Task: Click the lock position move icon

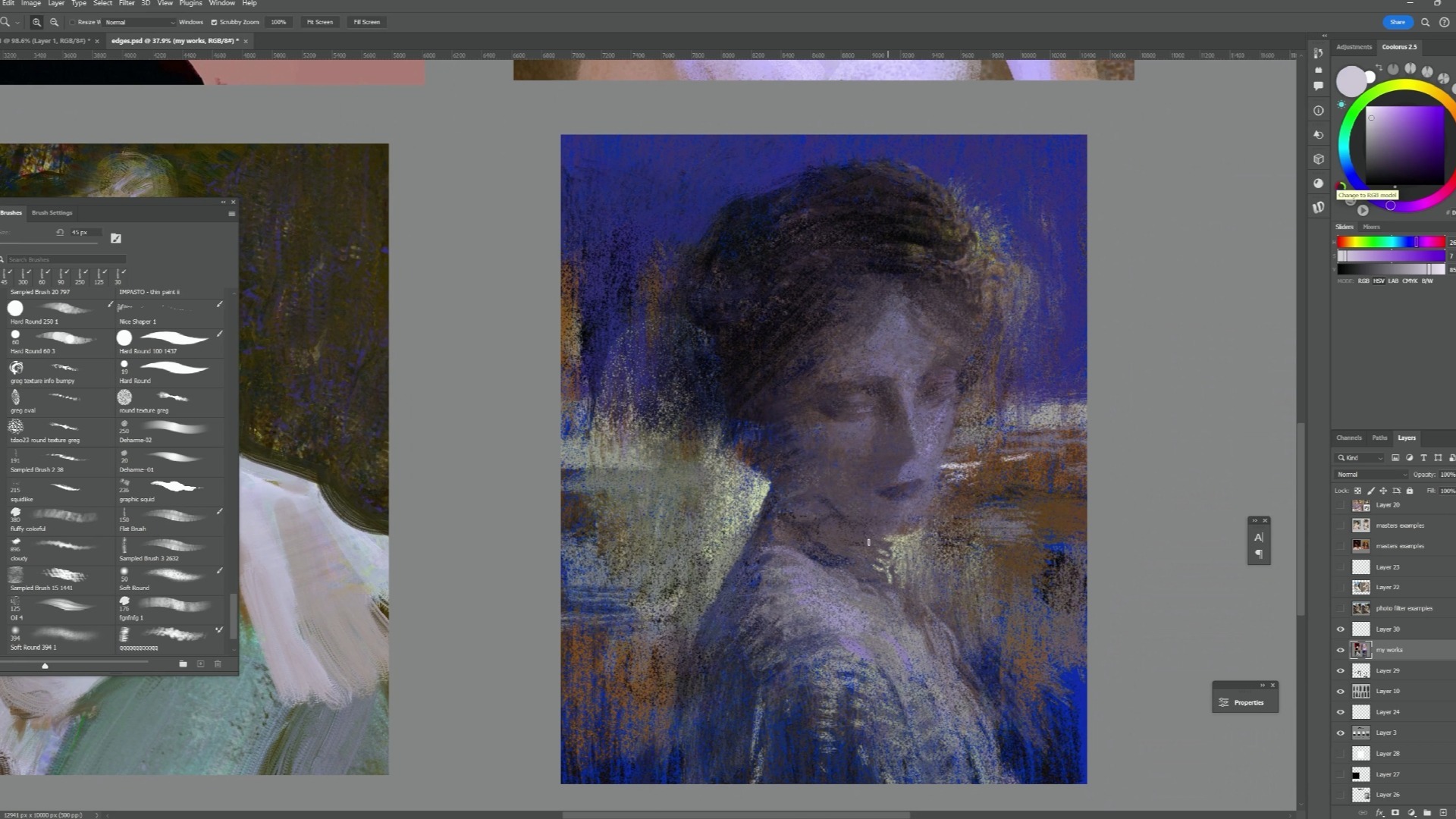Action: [x=1383, y=491]
